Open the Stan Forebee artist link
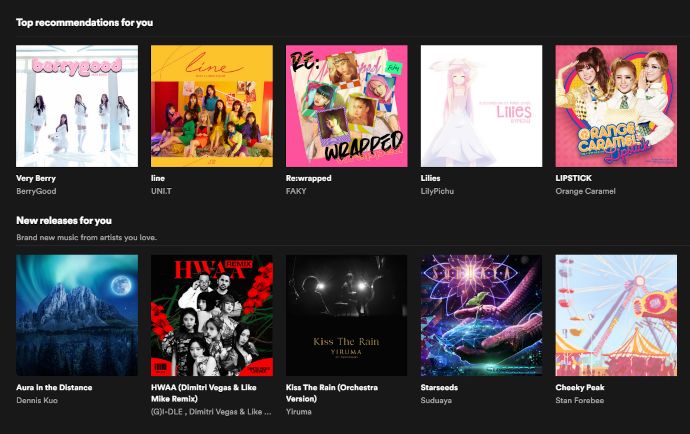 580,401
